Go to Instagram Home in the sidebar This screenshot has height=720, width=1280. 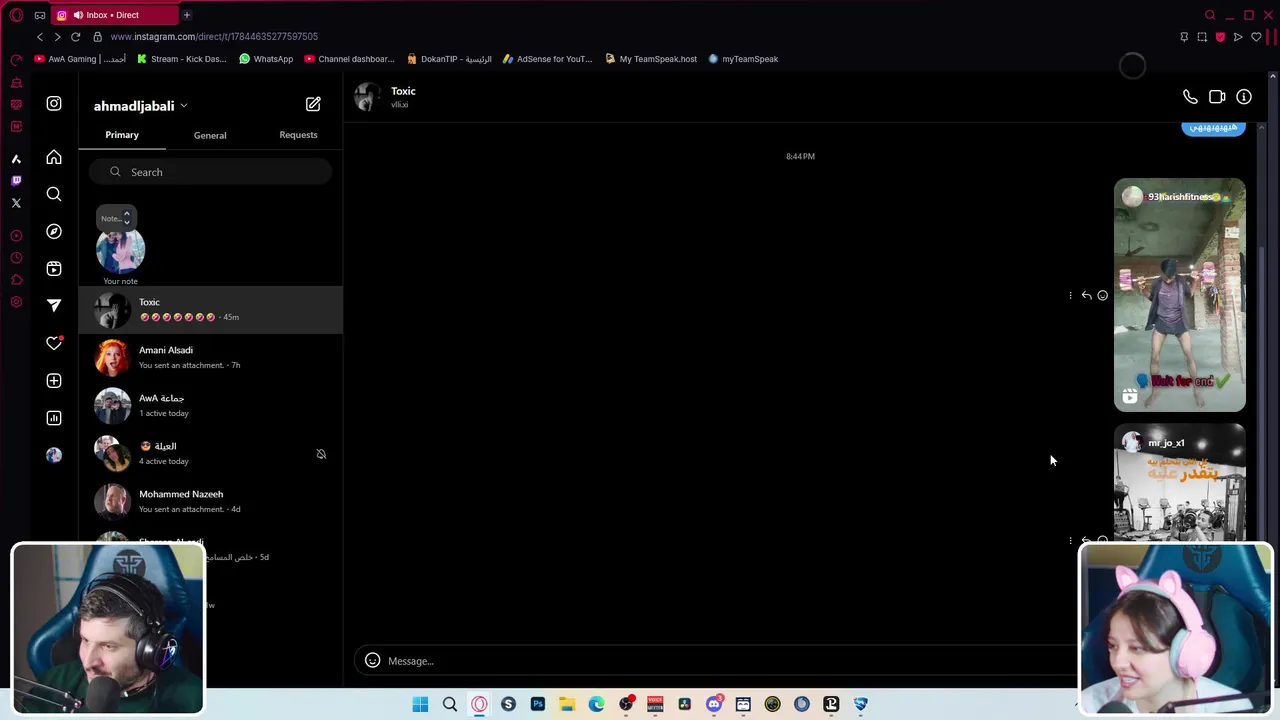tap(54, 157)
